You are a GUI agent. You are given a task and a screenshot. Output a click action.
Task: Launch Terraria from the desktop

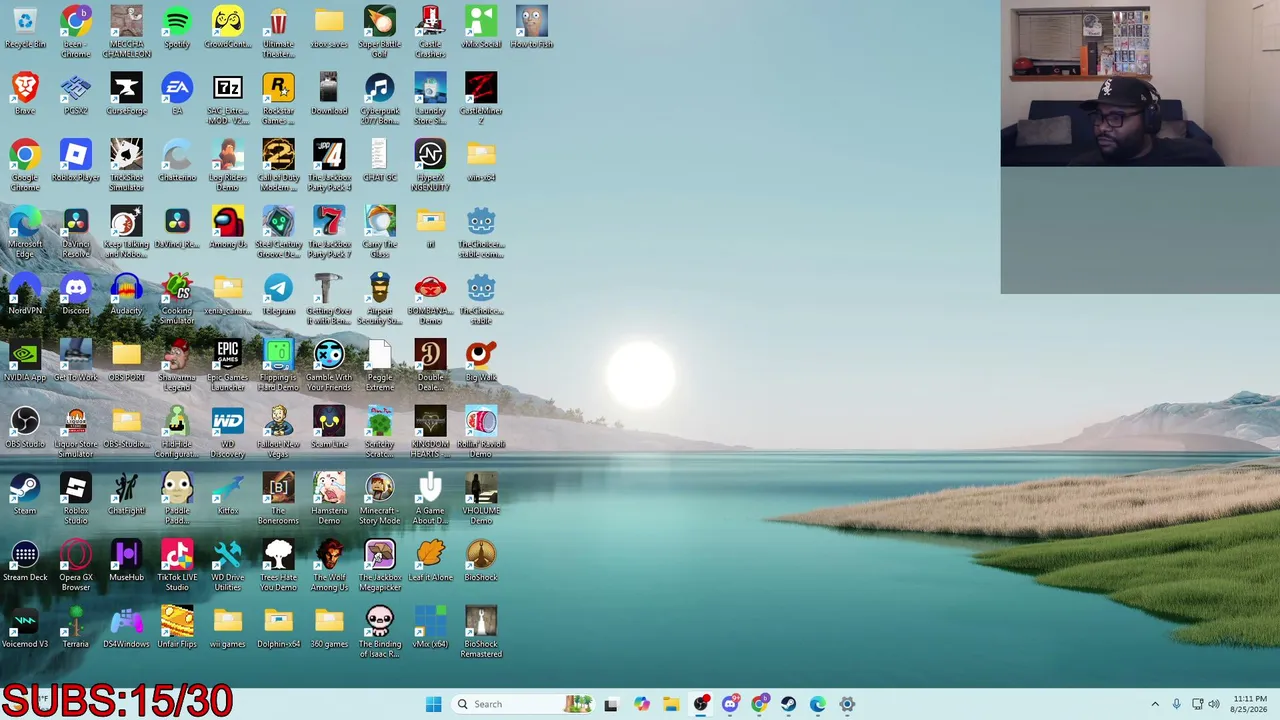(76, 628)
